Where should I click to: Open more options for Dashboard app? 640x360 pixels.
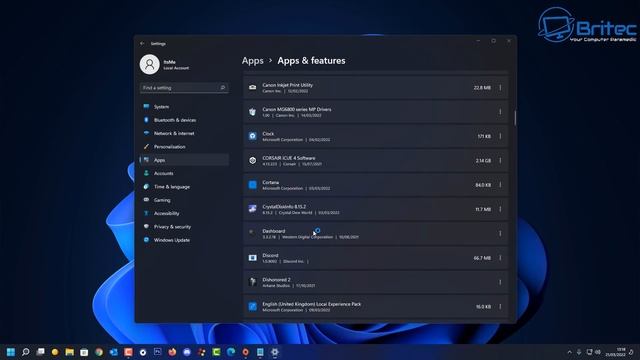(x=500, y=233)
